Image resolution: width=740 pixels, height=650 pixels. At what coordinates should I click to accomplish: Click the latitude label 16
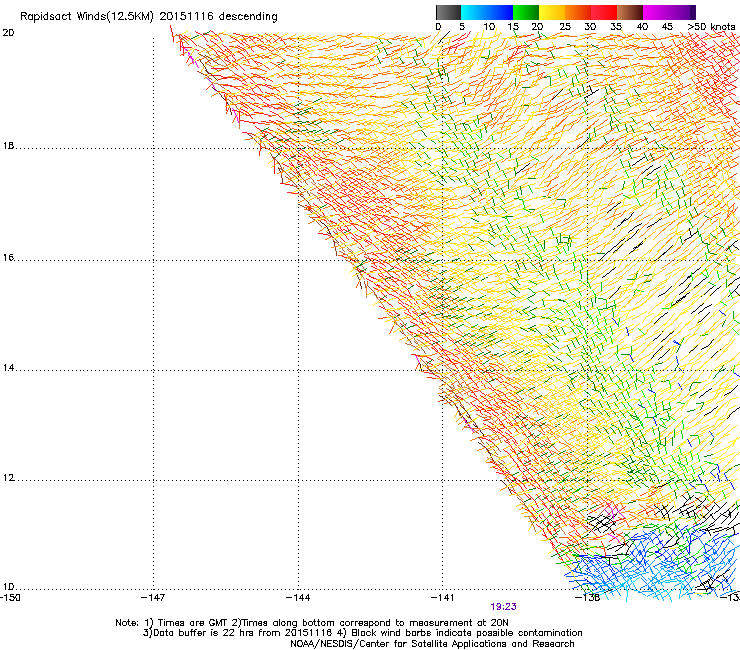pos(8,257)
